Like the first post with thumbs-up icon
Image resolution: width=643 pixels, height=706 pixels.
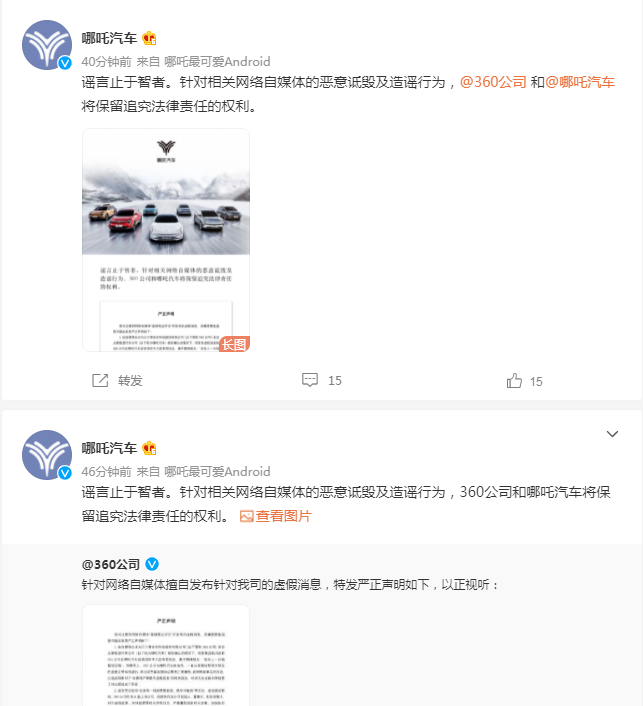point(514,381)
